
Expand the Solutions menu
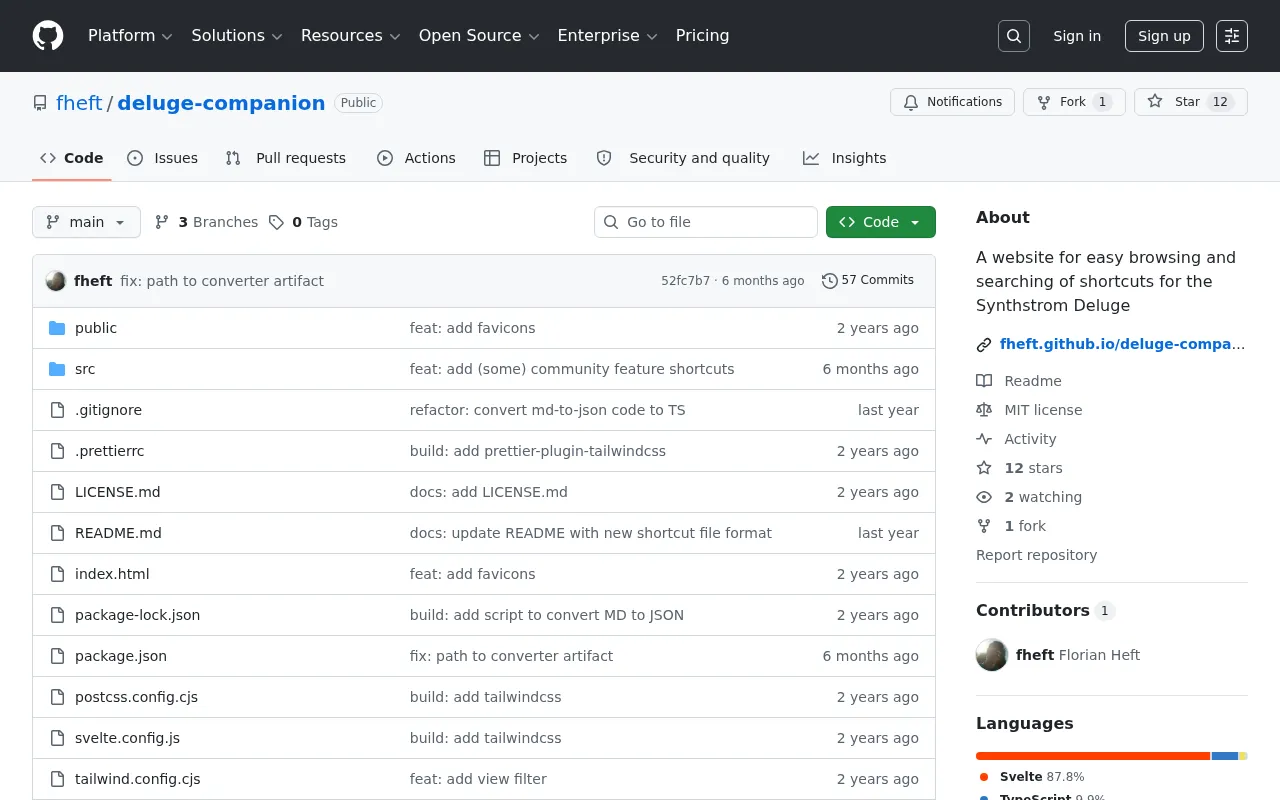click(237, 36)
